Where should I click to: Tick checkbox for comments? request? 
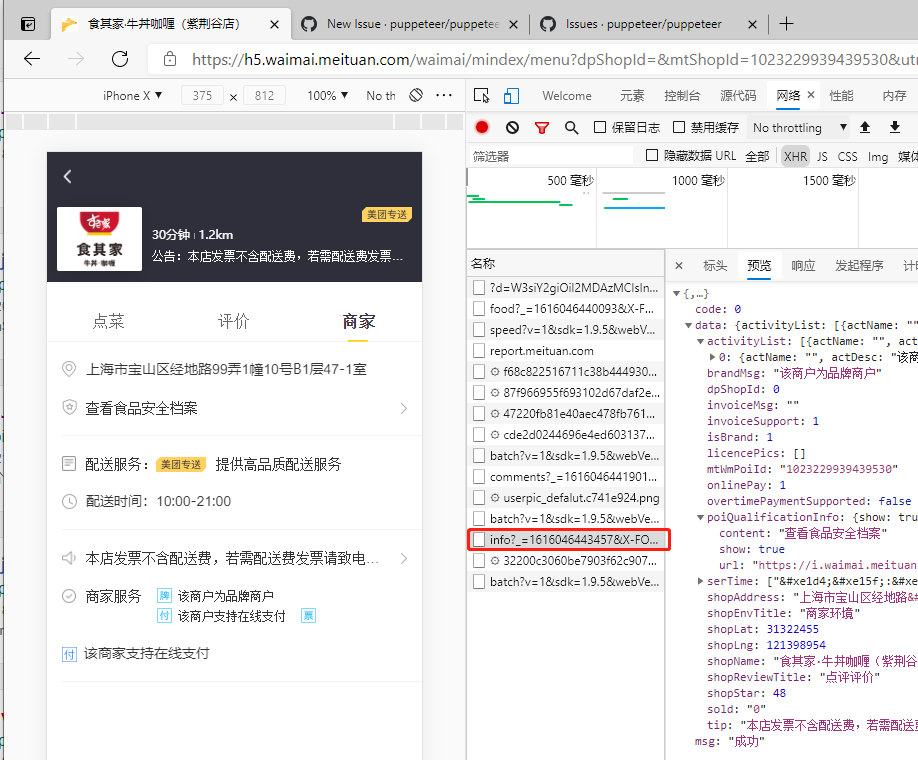[x=479, y=477]
